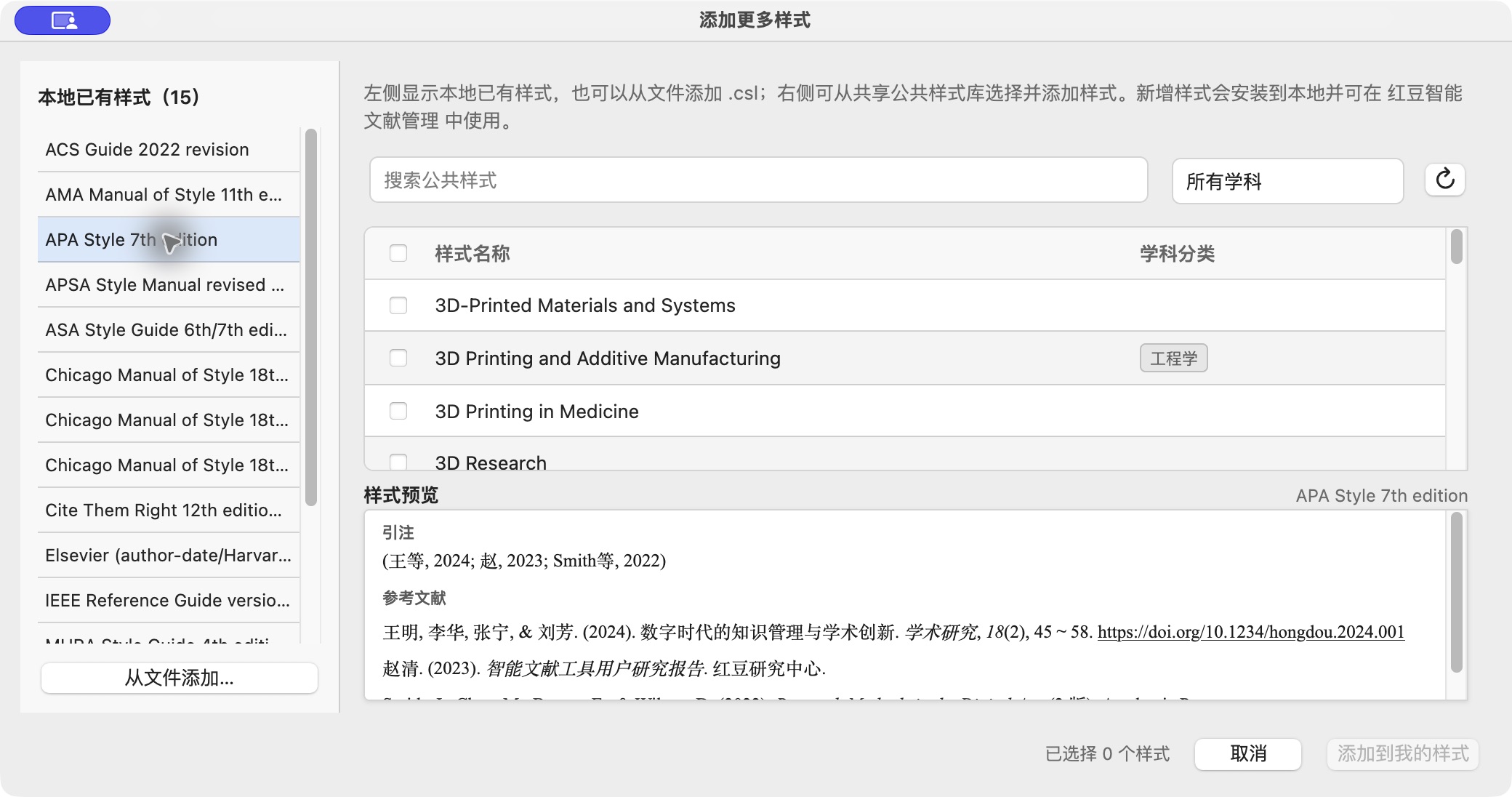Select Cite Them Right 12th edition

pos(169,510)
